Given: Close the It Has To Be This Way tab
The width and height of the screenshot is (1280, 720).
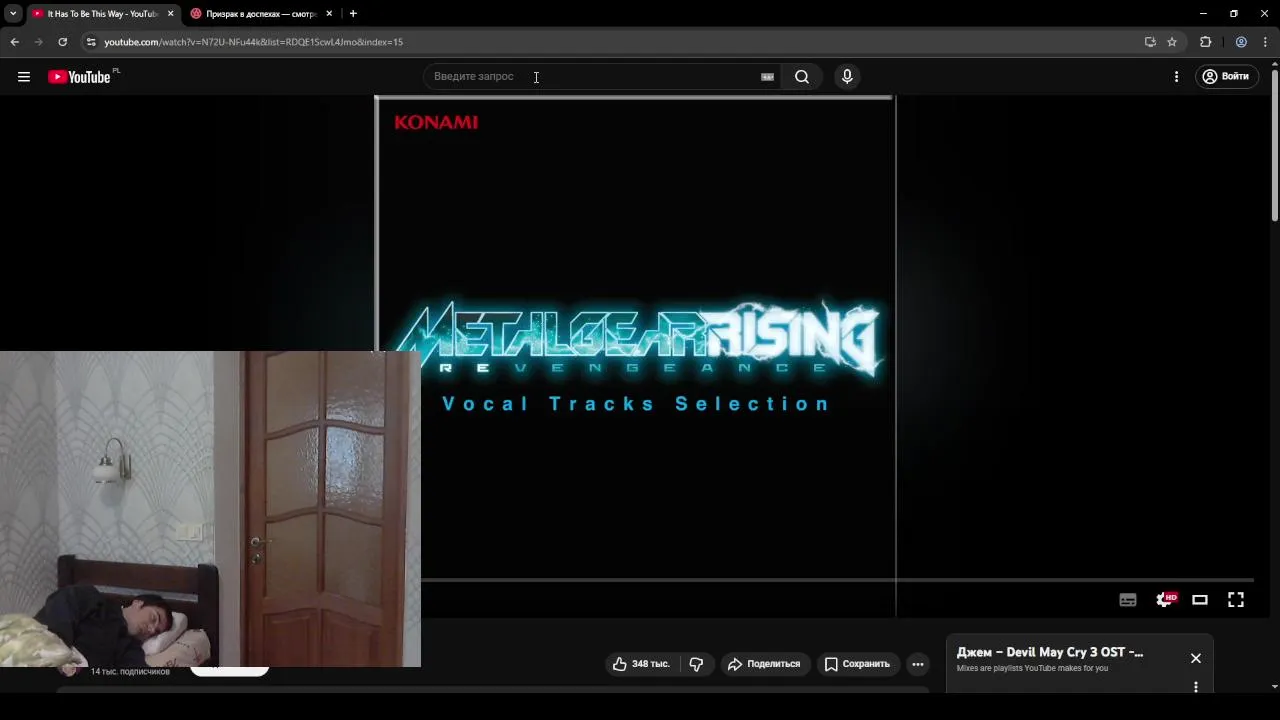Looking at the screenshot, I should (x=170, y=14).
